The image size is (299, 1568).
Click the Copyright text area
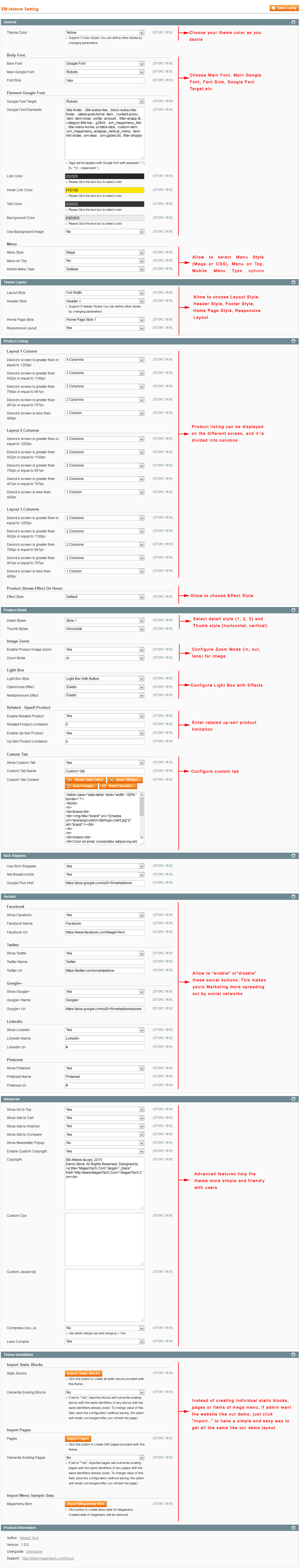pos(105,1183)
